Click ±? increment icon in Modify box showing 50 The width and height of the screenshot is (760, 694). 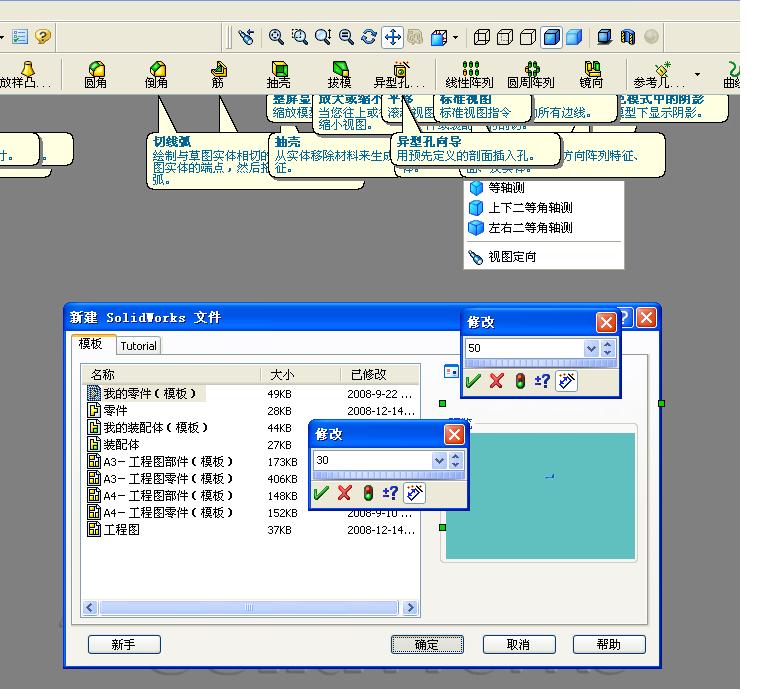542,381
